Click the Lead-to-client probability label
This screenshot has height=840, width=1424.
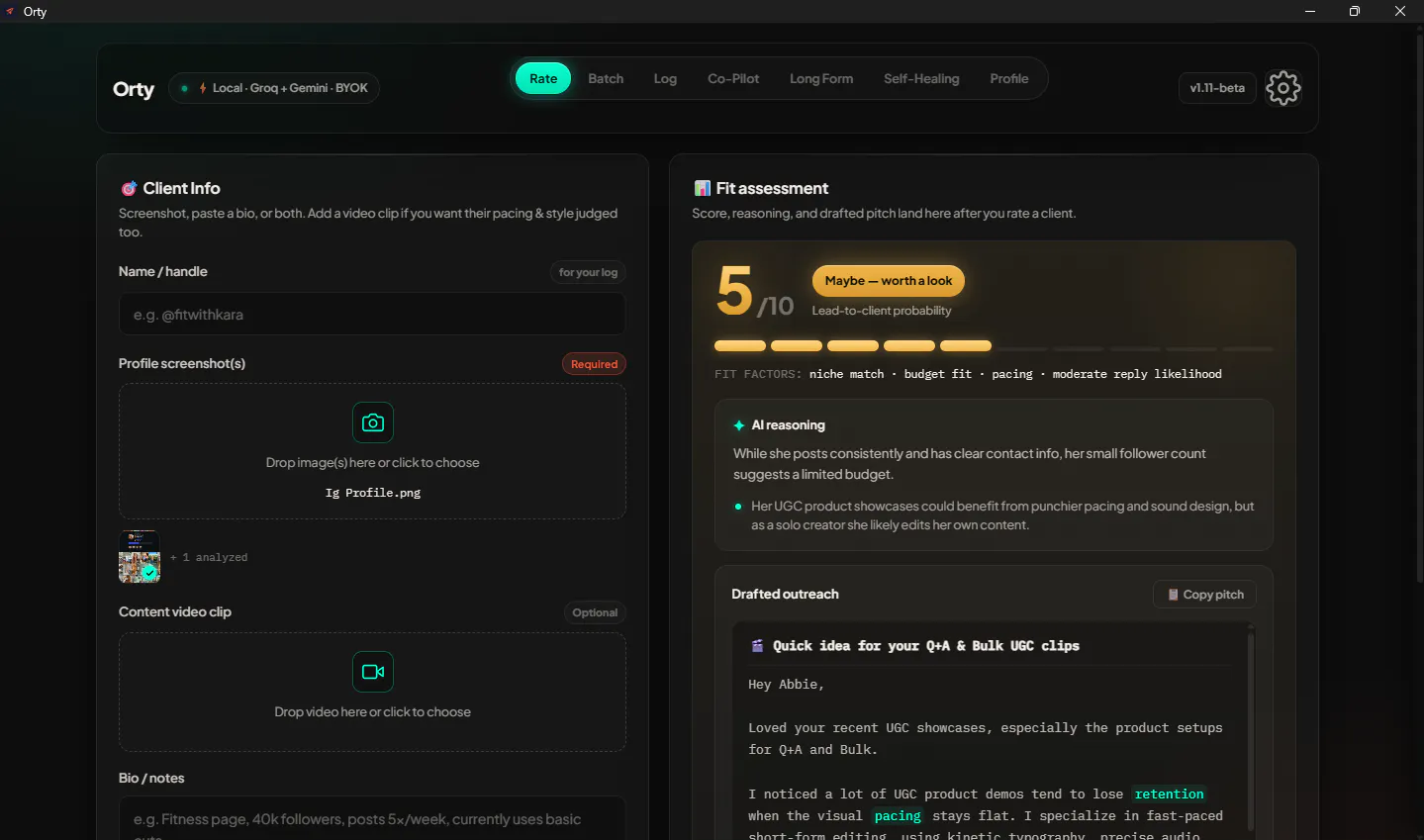[x=882, y=311]
